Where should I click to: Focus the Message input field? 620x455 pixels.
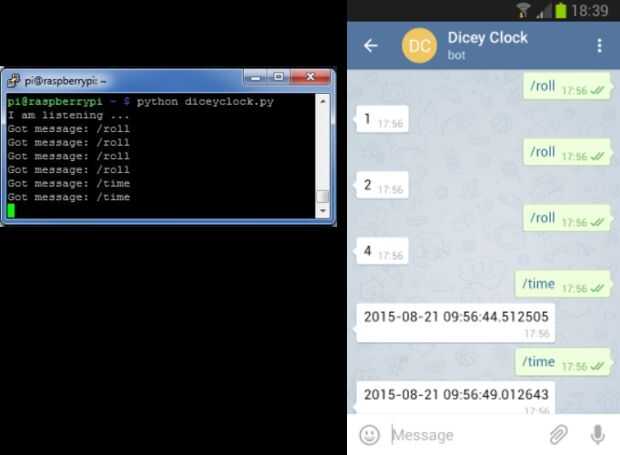[467, 435]
